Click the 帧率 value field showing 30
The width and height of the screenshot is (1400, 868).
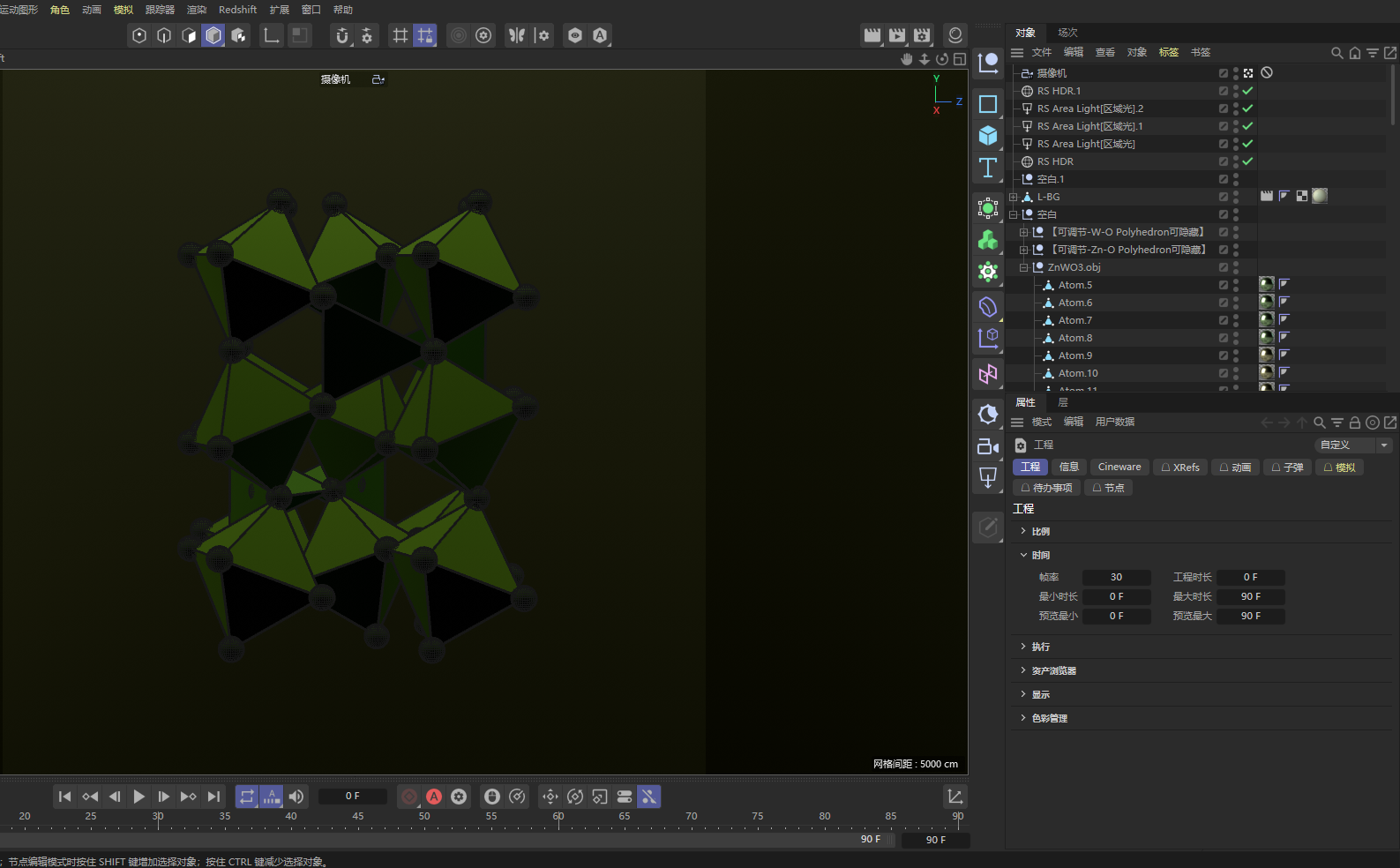click(1117, 577)
